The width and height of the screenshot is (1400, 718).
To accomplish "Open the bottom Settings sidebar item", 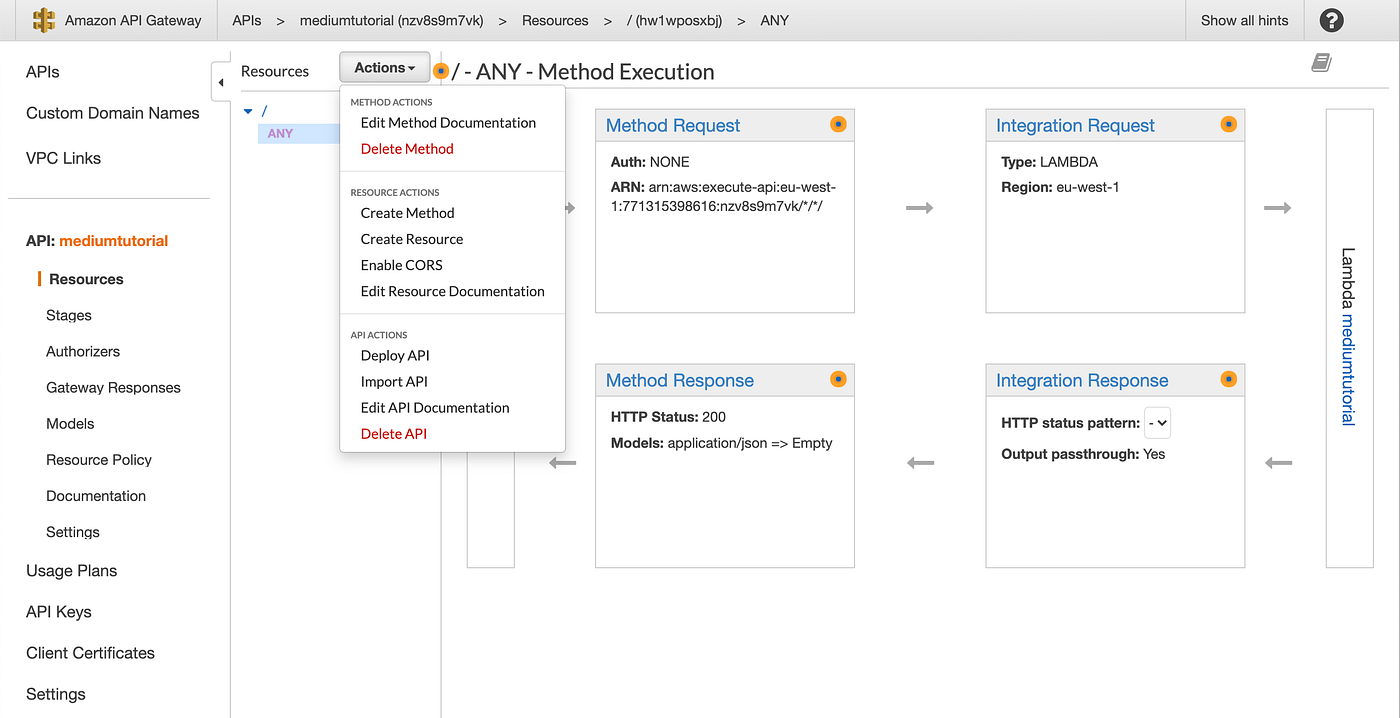I will [x=56, y=693].
